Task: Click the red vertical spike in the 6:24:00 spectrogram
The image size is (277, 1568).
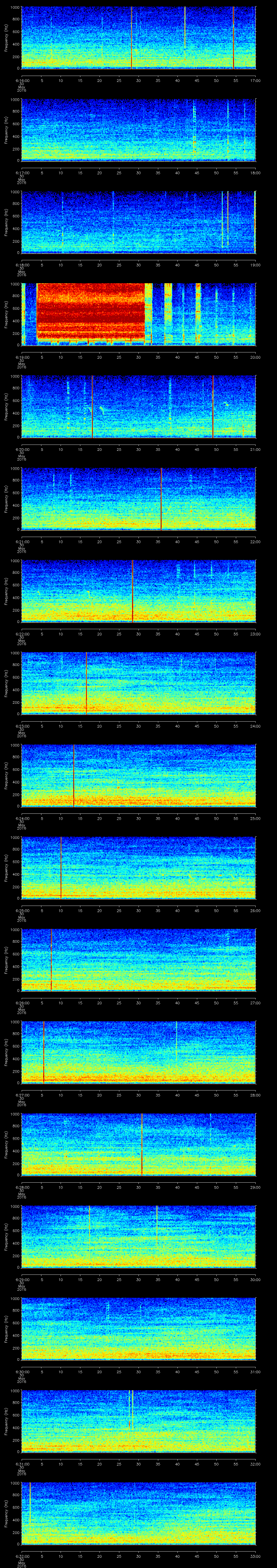Action: (74, 775)
